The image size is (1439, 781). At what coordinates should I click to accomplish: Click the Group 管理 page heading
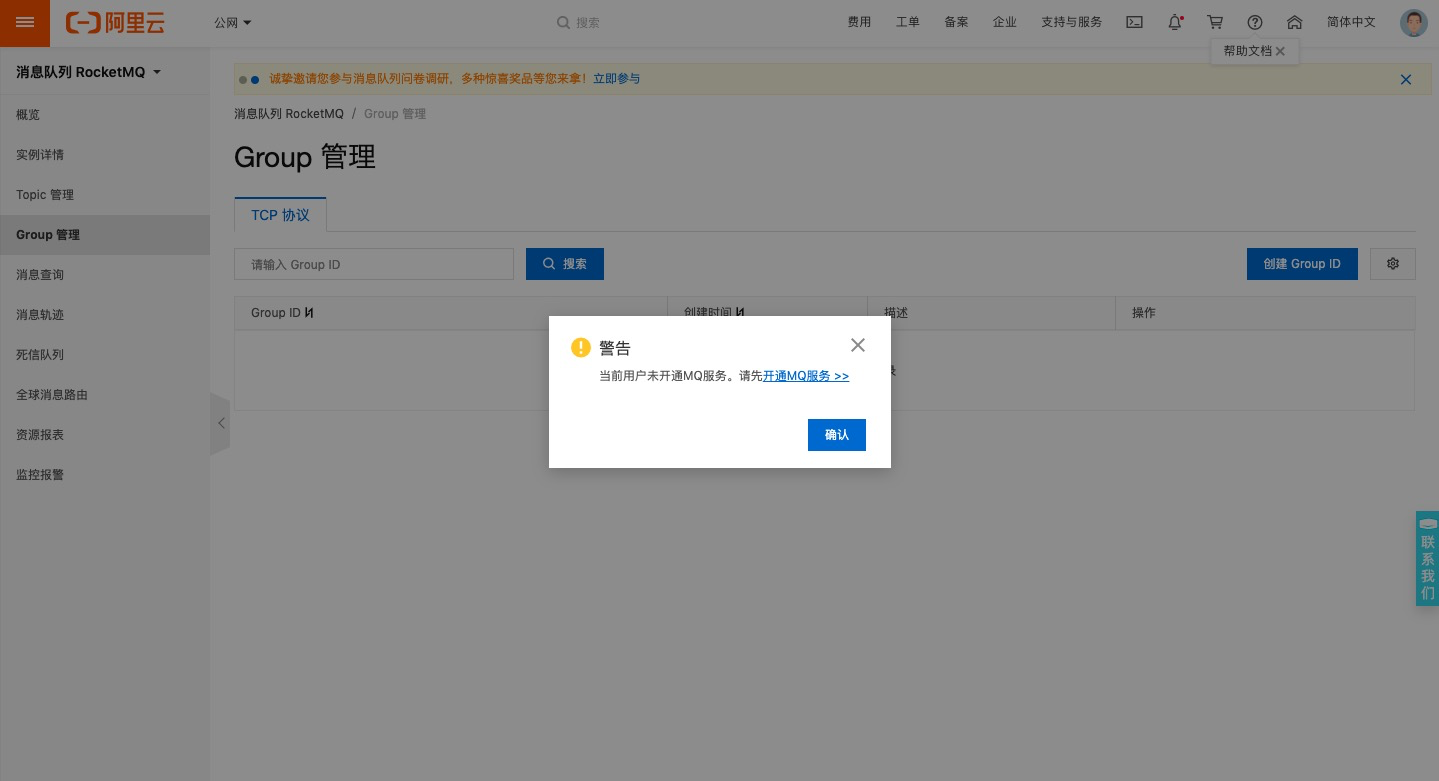click(305, 157)
